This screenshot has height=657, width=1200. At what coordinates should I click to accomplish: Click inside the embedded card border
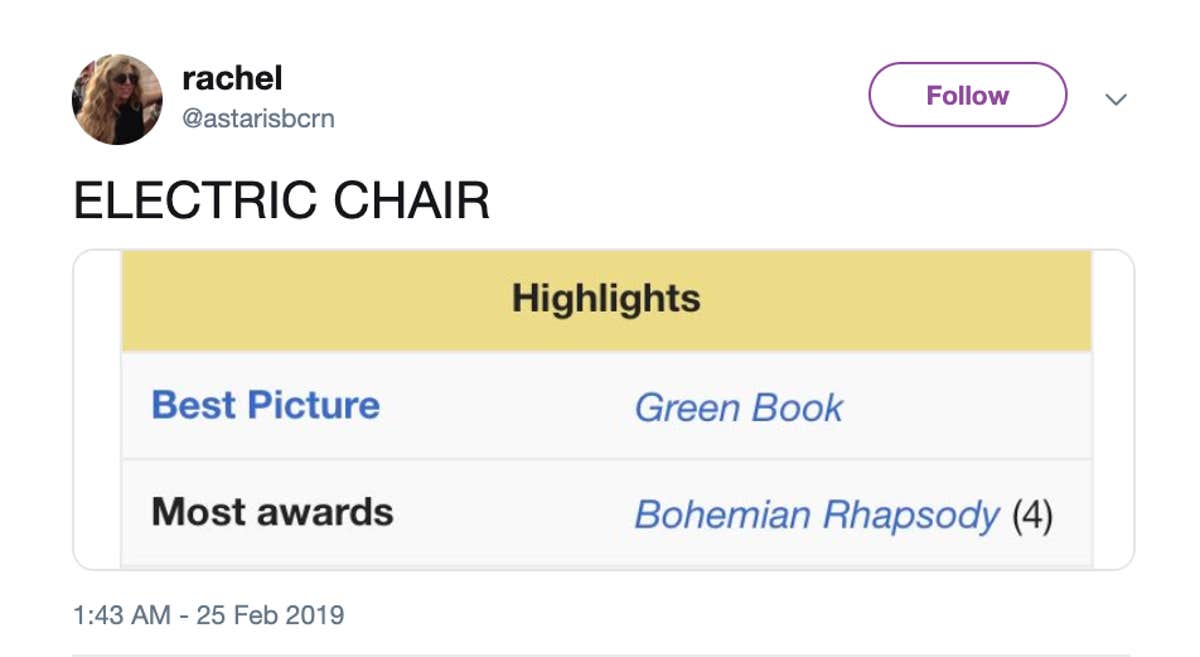(x=605, y=440)
